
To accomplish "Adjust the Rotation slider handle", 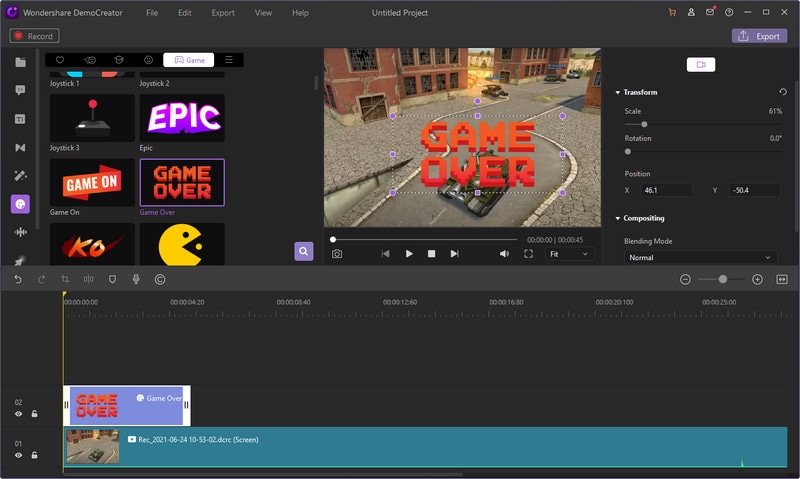I will (628, 152).
